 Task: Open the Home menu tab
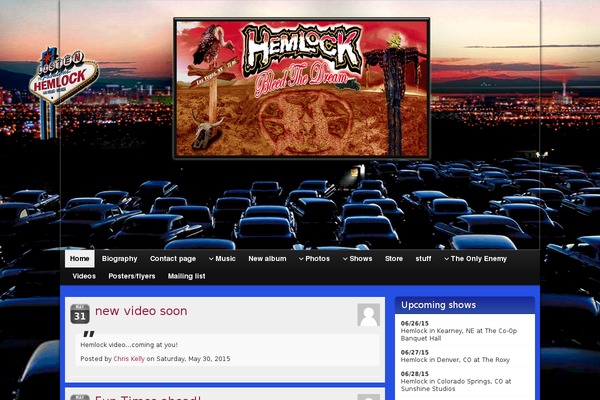[80, 259]
